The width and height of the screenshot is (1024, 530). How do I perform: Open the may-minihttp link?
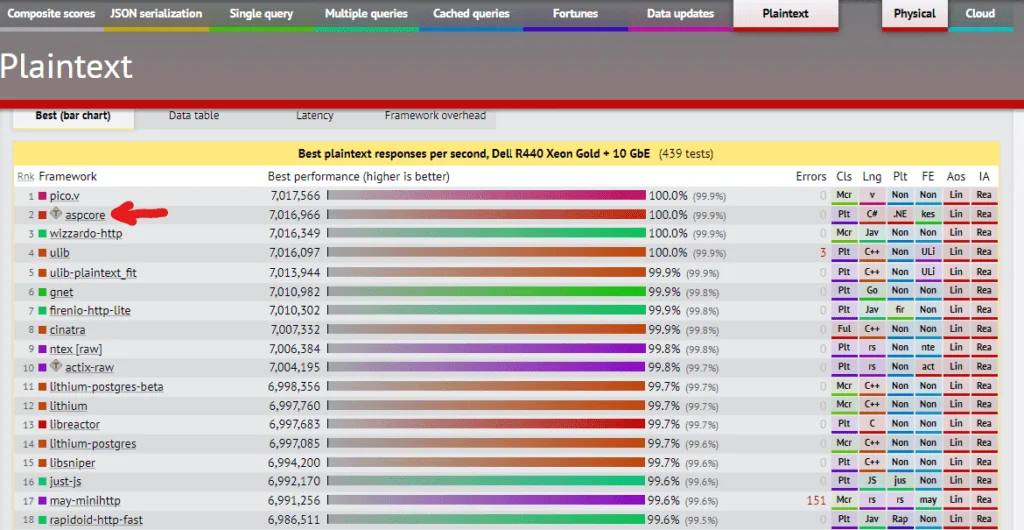[x=85, y=501]
